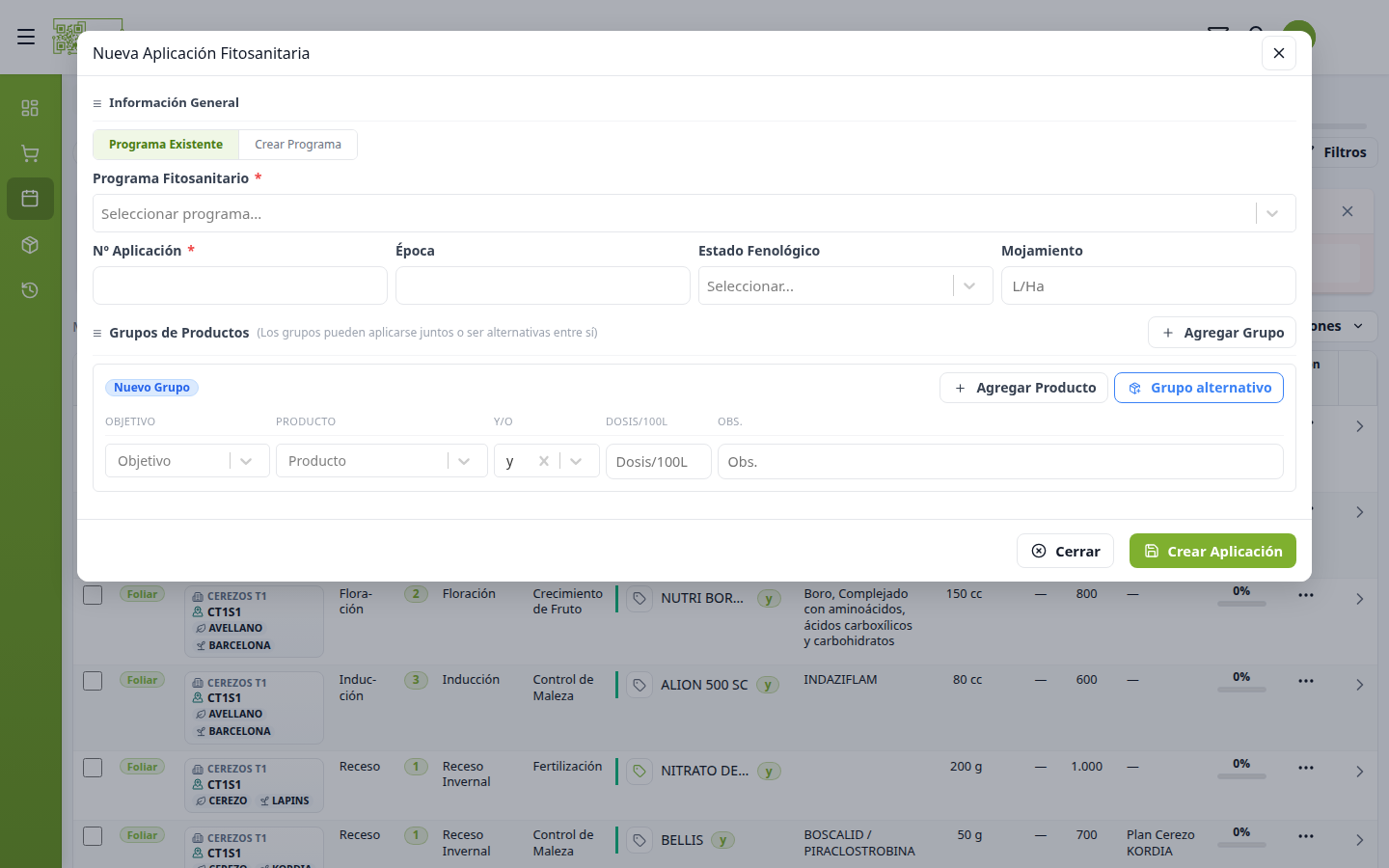Open the Objetivo dropdown
This screenshot has height=868, width=1389.
pos(187,461)
